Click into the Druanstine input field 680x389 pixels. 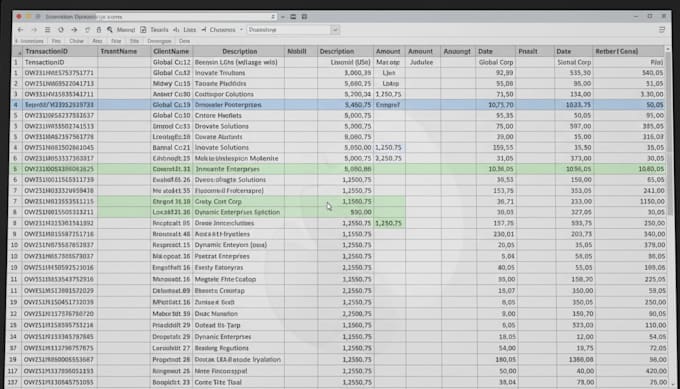tap(289, 30)
